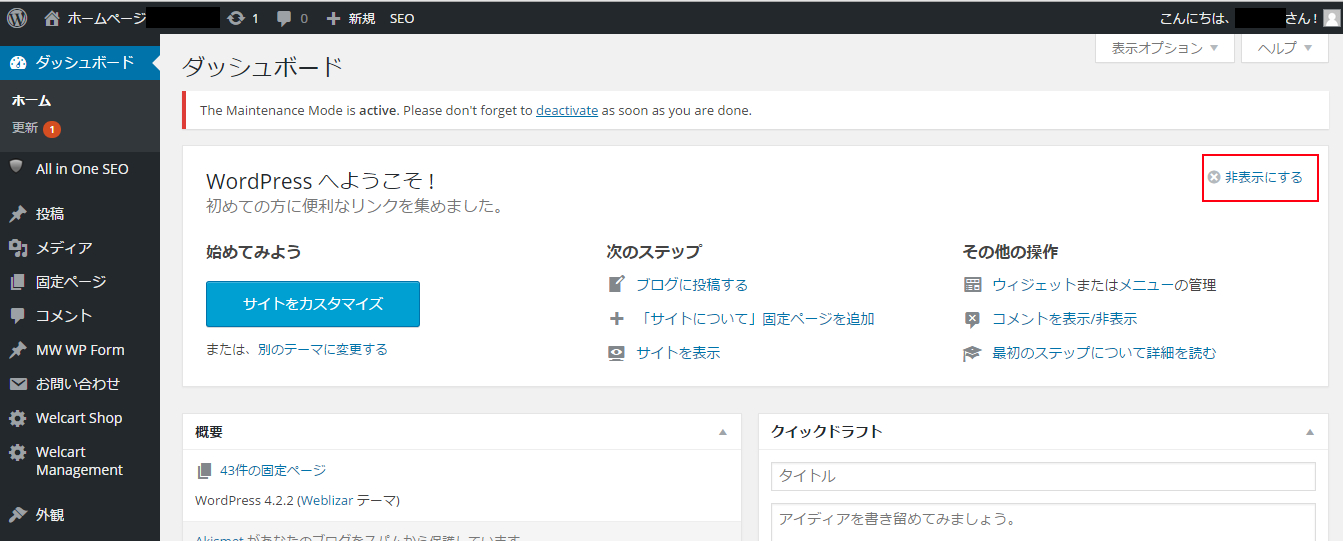Open the ホーム submenu item
The width and height of the screenshot is (1343, 541).
click(x=31, y=101)
